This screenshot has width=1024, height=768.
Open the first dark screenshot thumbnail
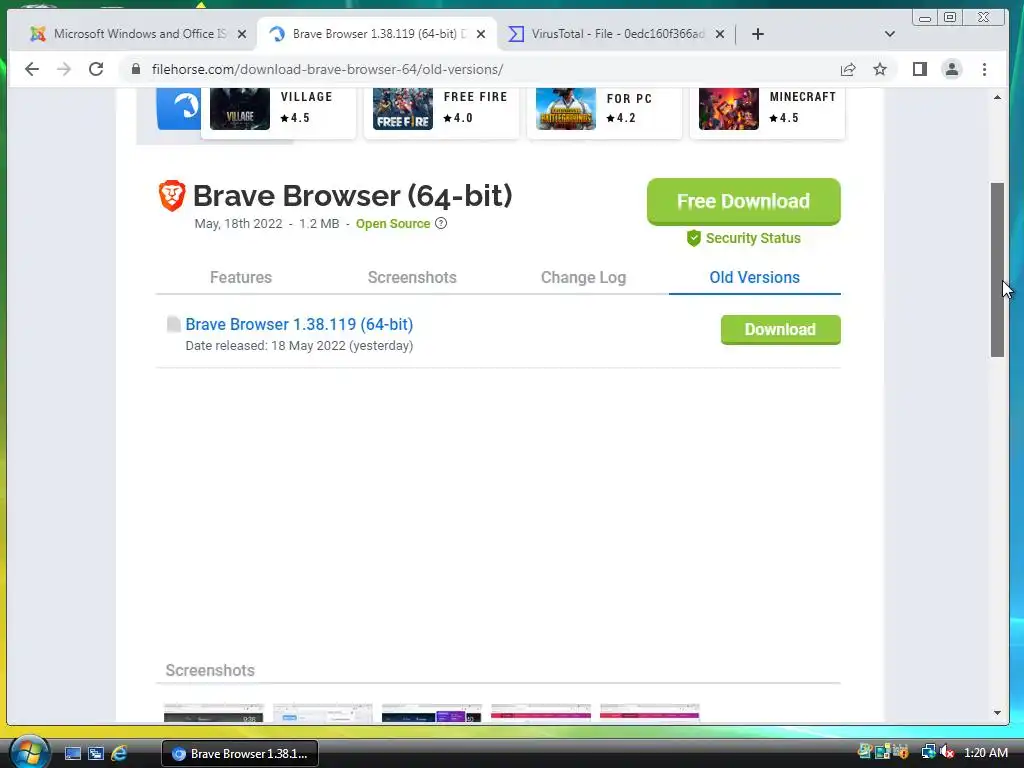(x=214, y=712)
